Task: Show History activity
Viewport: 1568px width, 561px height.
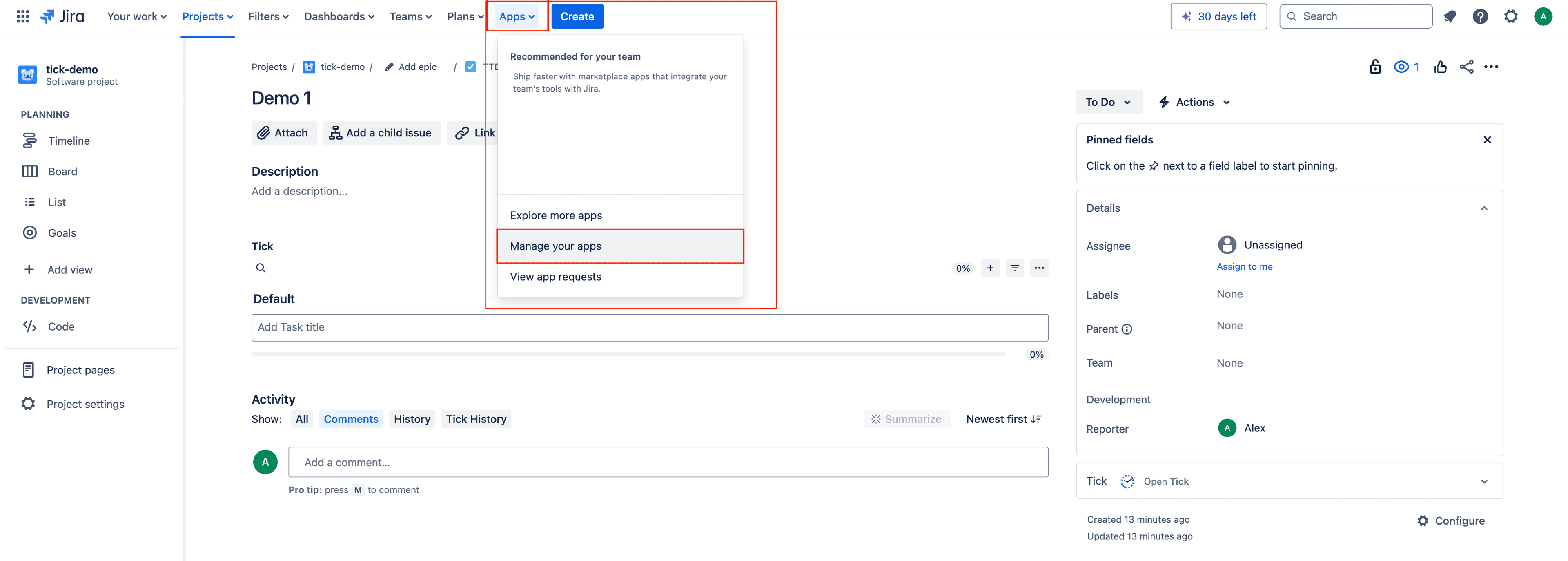Action: [x=412, y=419]
